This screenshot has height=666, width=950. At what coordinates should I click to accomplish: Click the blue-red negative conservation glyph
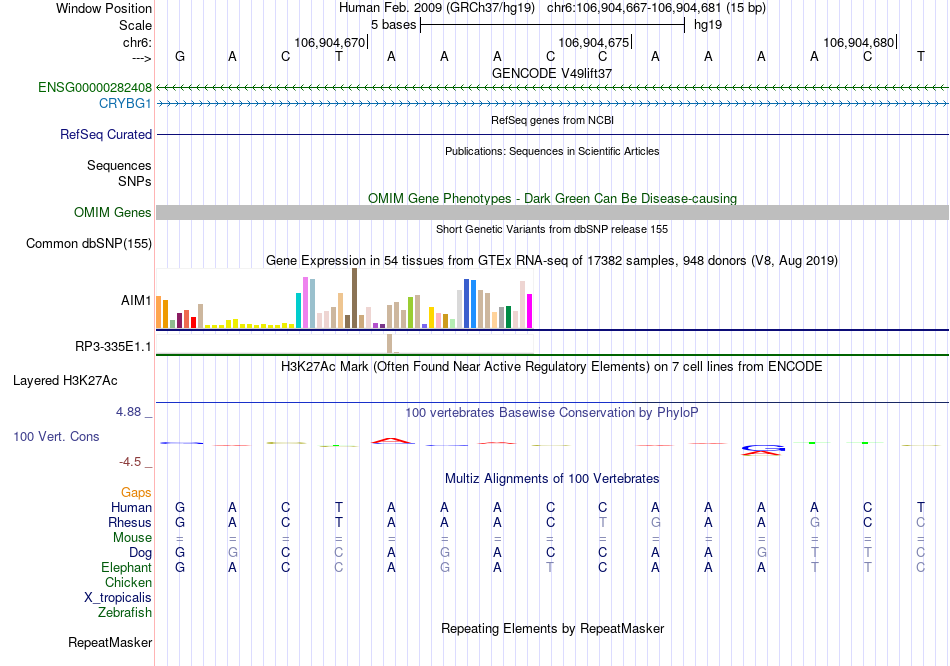click(763, 450)
